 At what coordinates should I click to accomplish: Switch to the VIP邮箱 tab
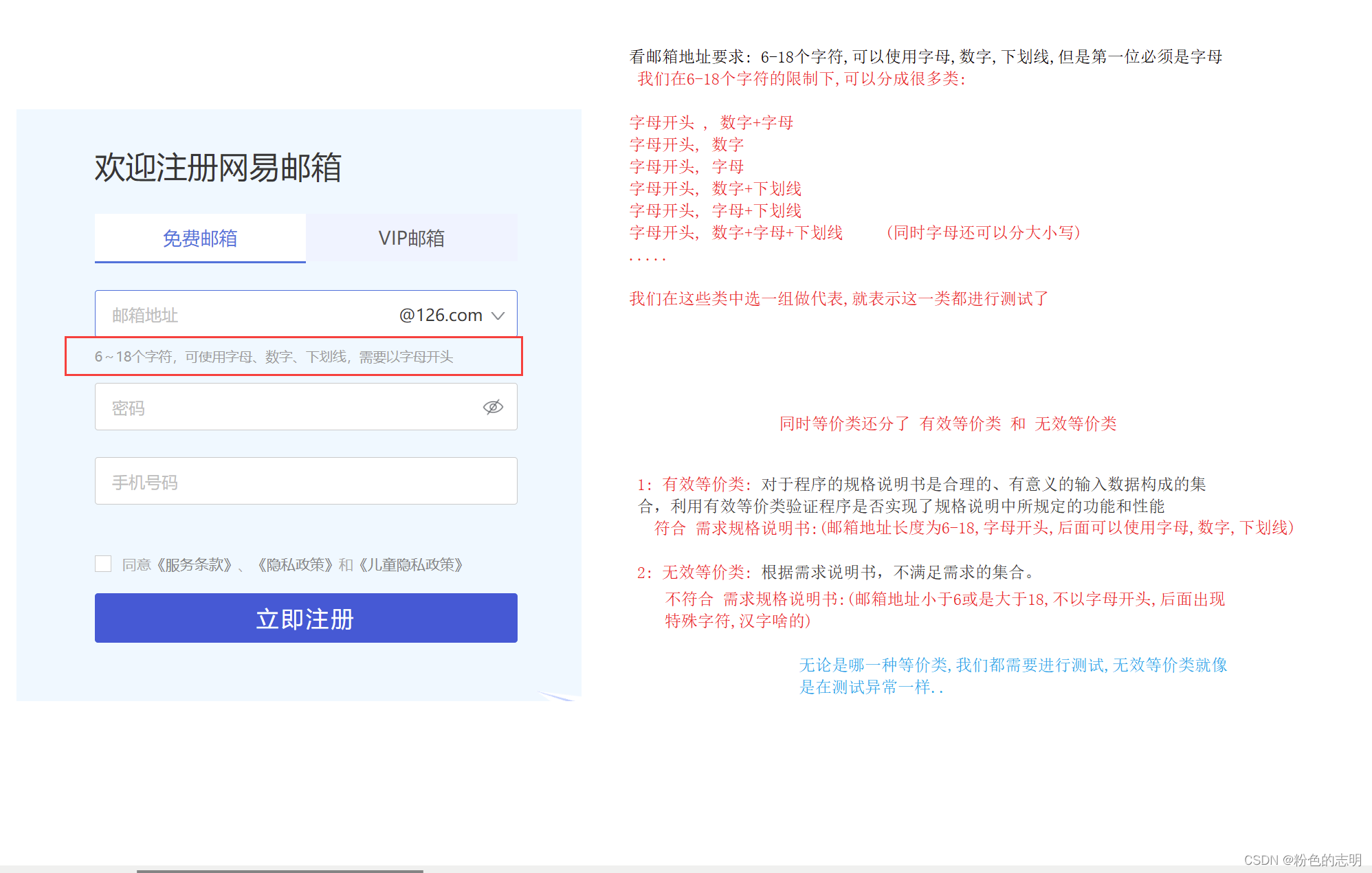[x=412, y=238]
